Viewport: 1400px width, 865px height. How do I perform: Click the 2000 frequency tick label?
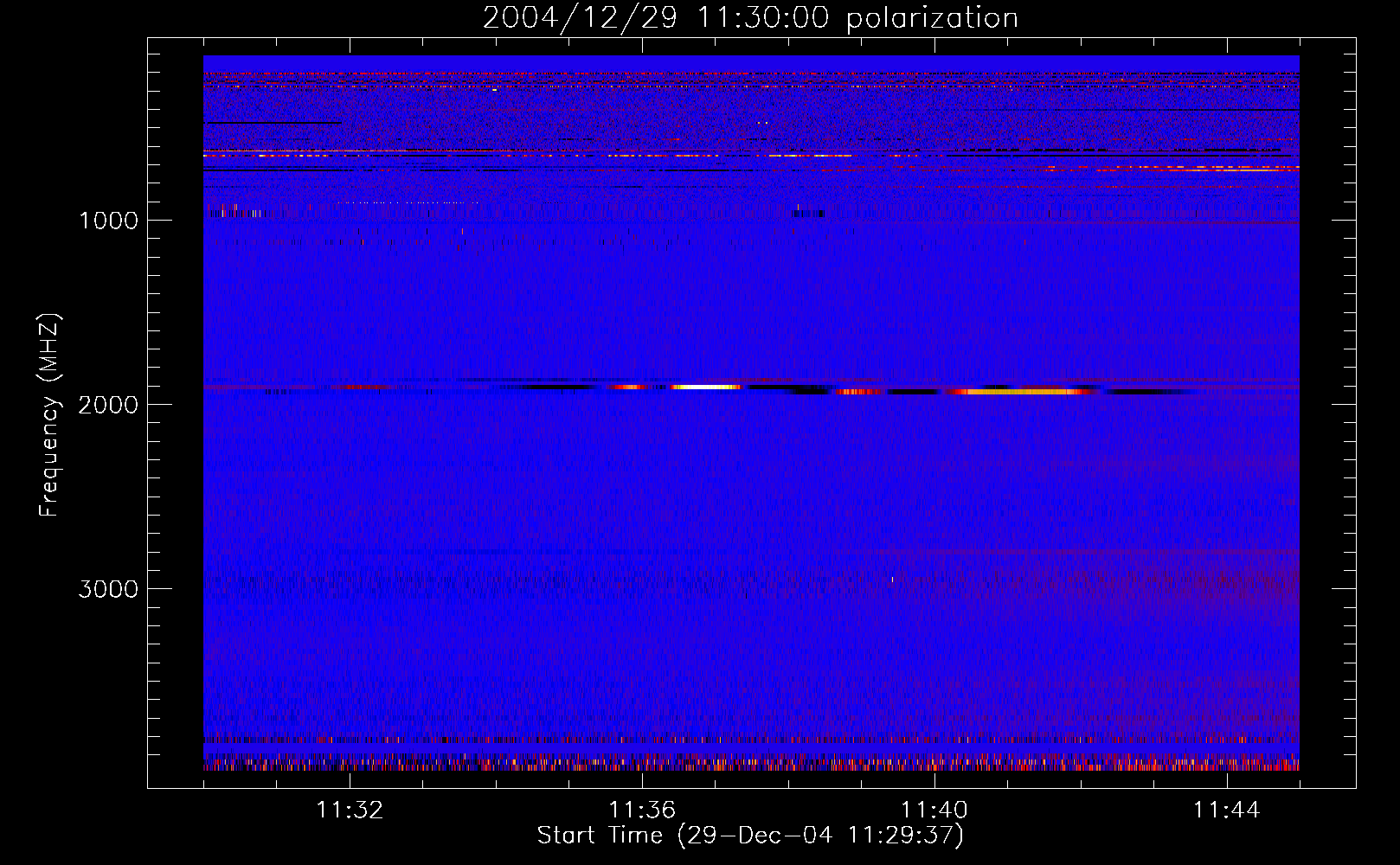click(108, 405)
